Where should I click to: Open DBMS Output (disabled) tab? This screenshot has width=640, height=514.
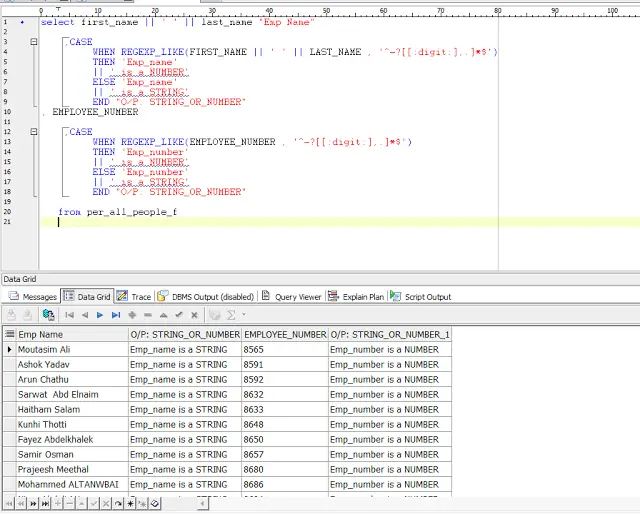point(206,296)
